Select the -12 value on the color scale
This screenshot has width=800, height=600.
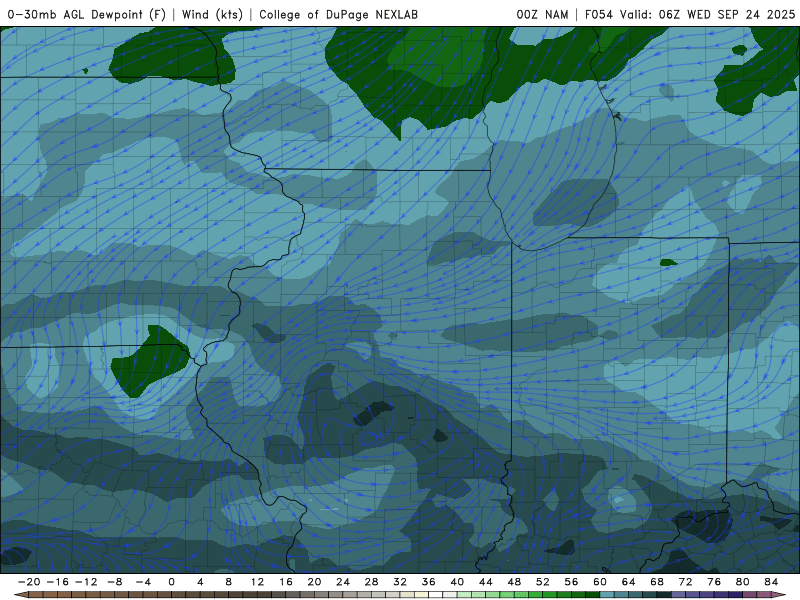coord(86,582)
